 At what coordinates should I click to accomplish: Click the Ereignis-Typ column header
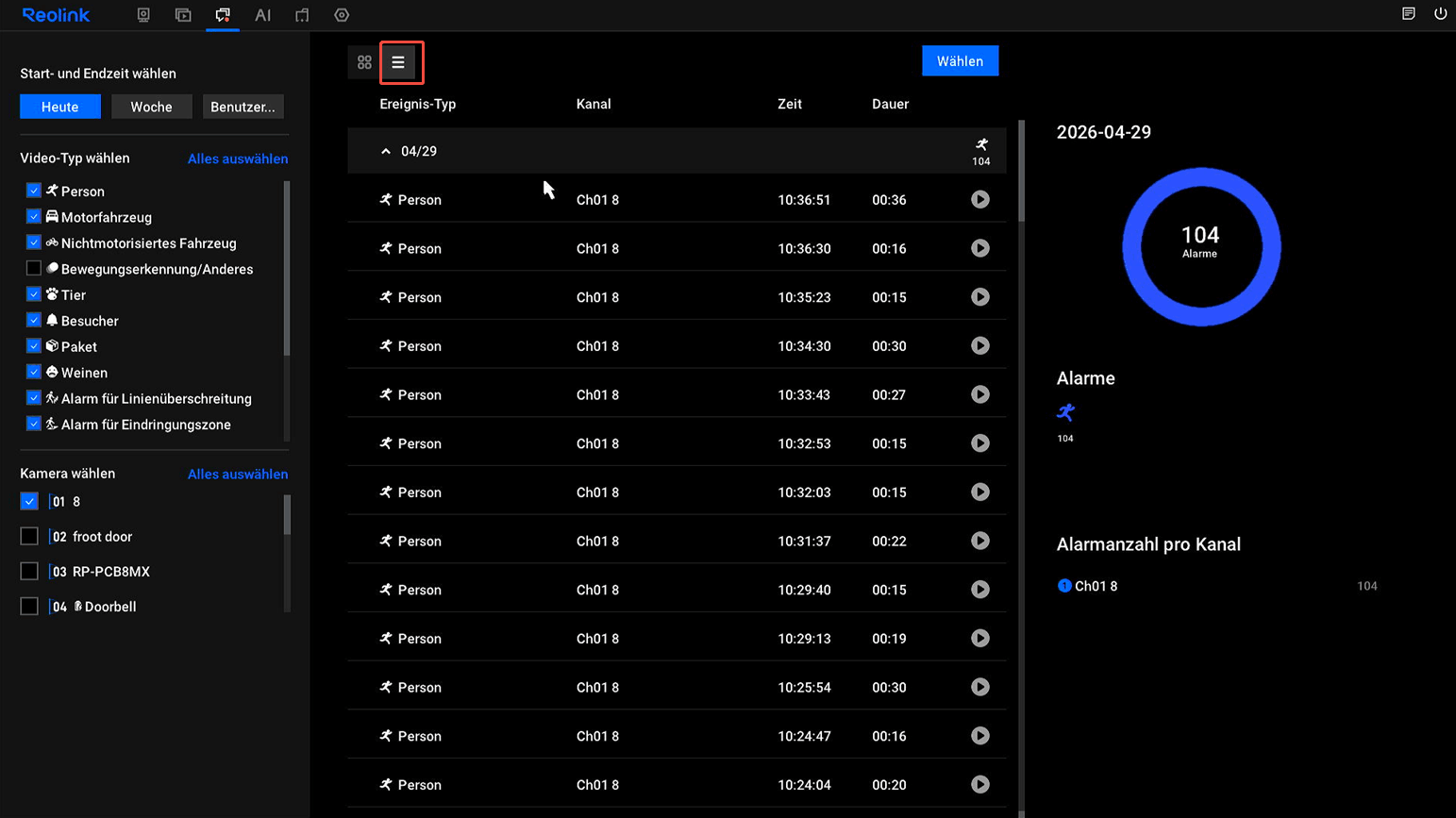click(418, 104)
